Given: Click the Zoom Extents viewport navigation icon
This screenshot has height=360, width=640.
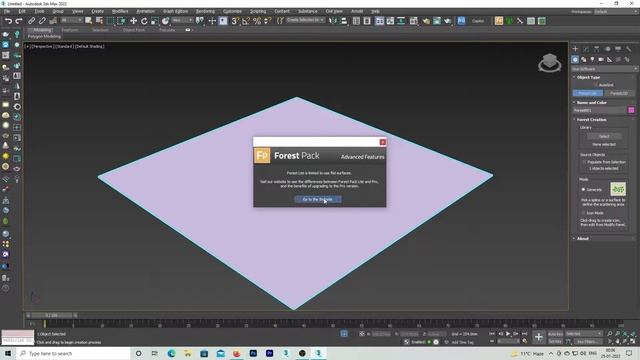Looking at the screenshot, I should pos(625,334).
